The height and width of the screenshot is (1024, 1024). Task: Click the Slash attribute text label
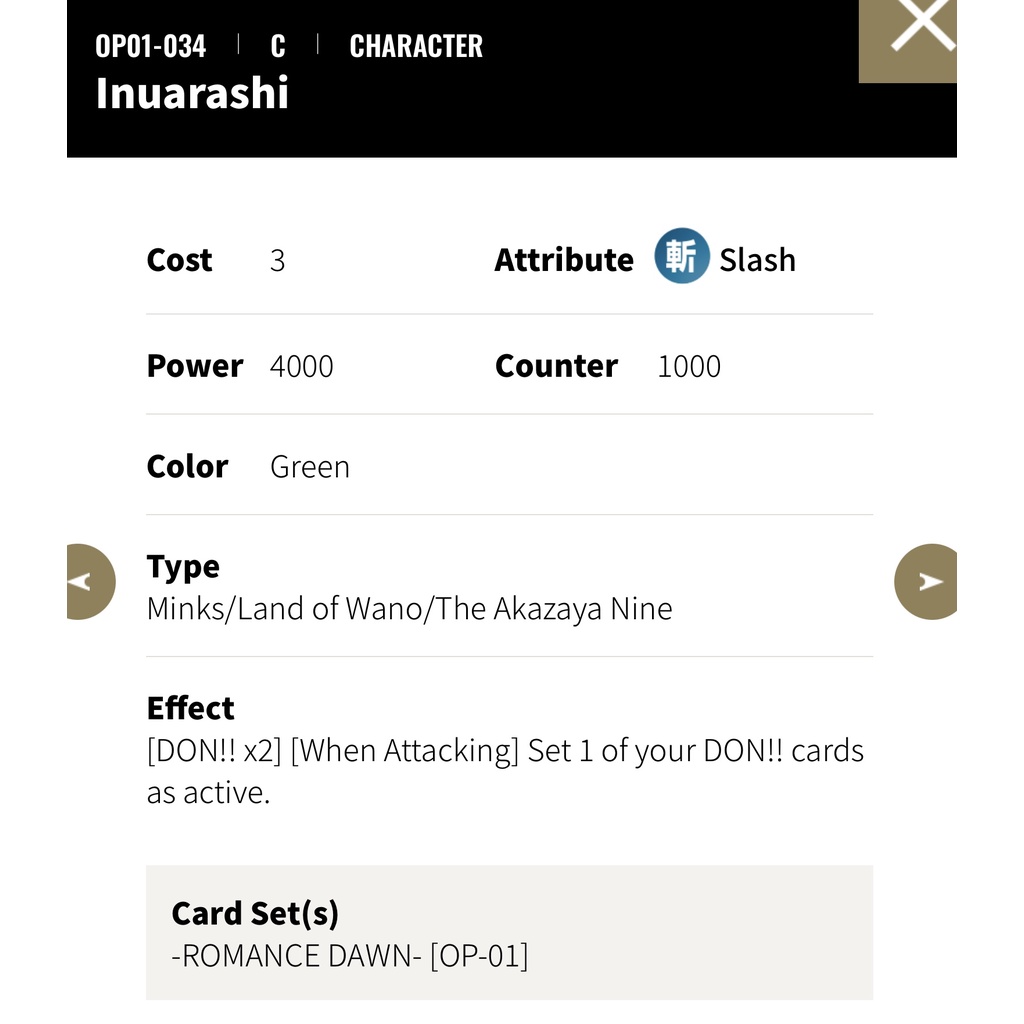tap(758, 260)
